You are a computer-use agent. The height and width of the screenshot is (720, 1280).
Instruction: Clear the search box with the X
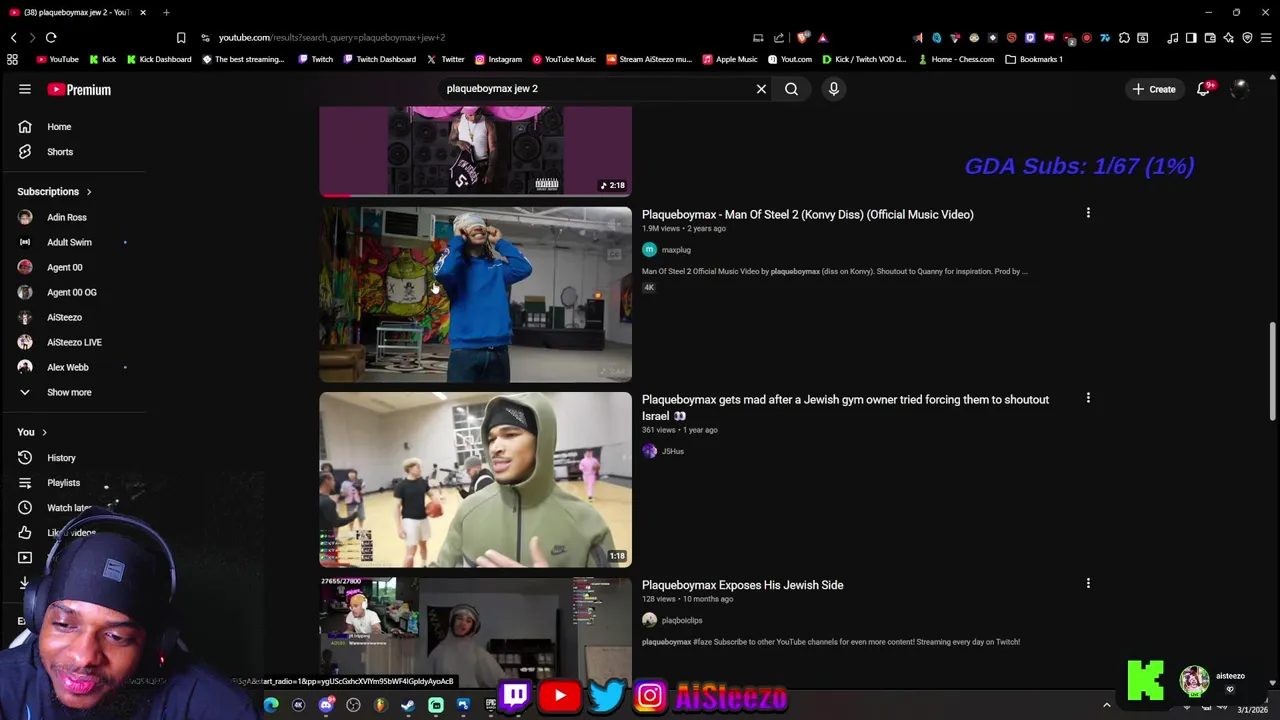pos(761,89)
